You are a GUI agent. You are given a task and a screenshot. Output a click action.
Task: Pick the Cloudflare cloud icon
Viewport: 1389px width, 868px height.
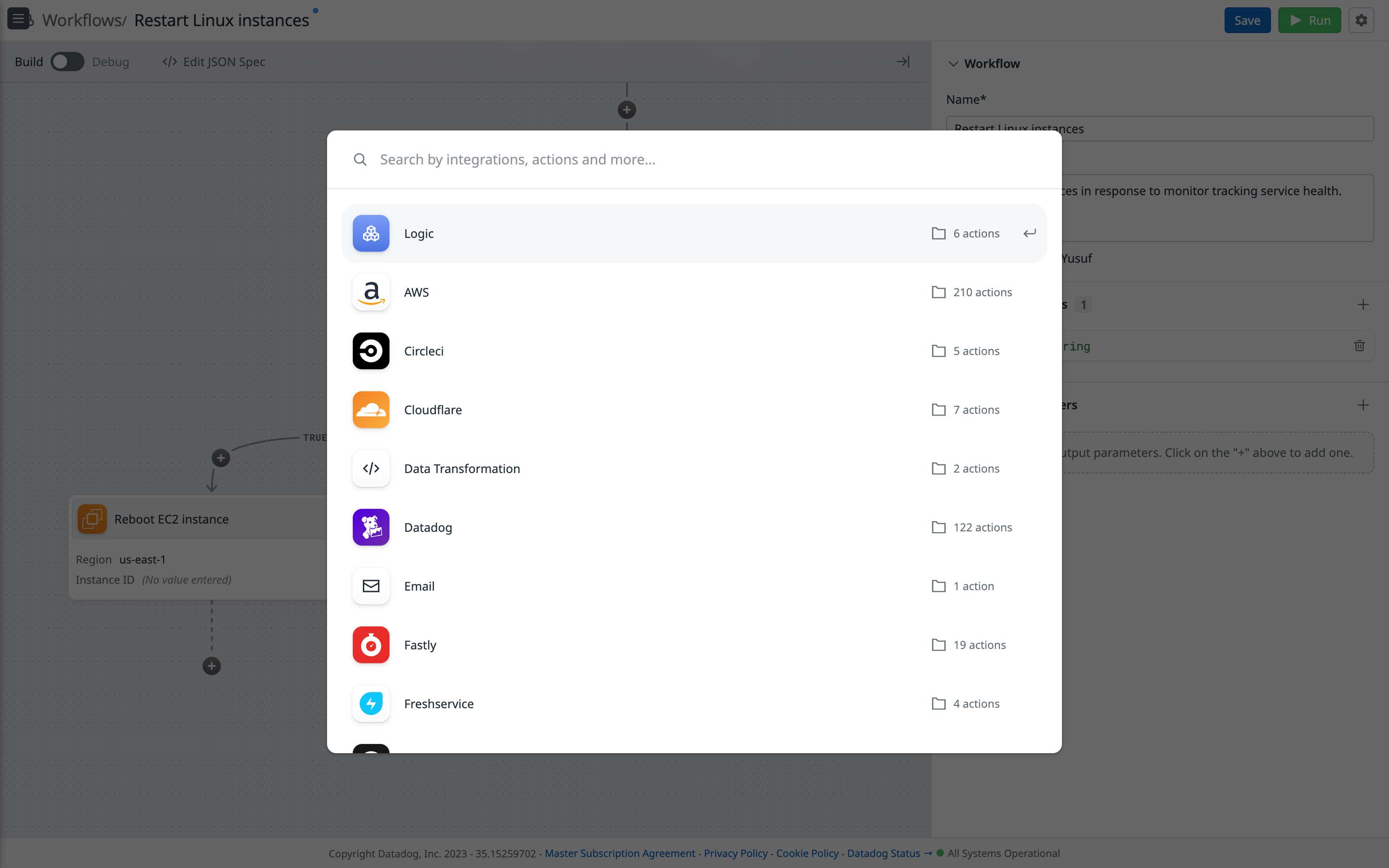tap(371, 410)
